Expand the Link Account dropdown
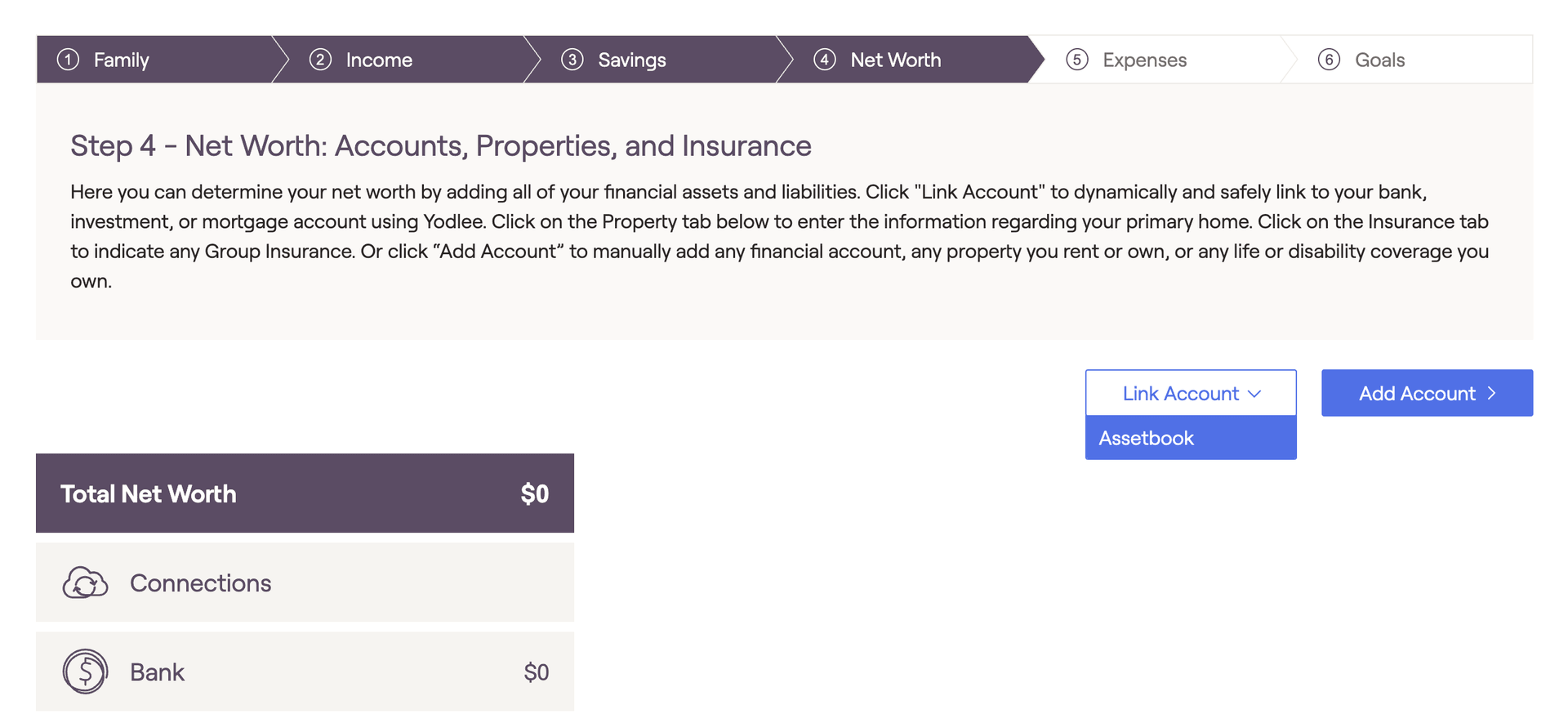Screen dimensions: 1568x714 (x=1191, y=393)
